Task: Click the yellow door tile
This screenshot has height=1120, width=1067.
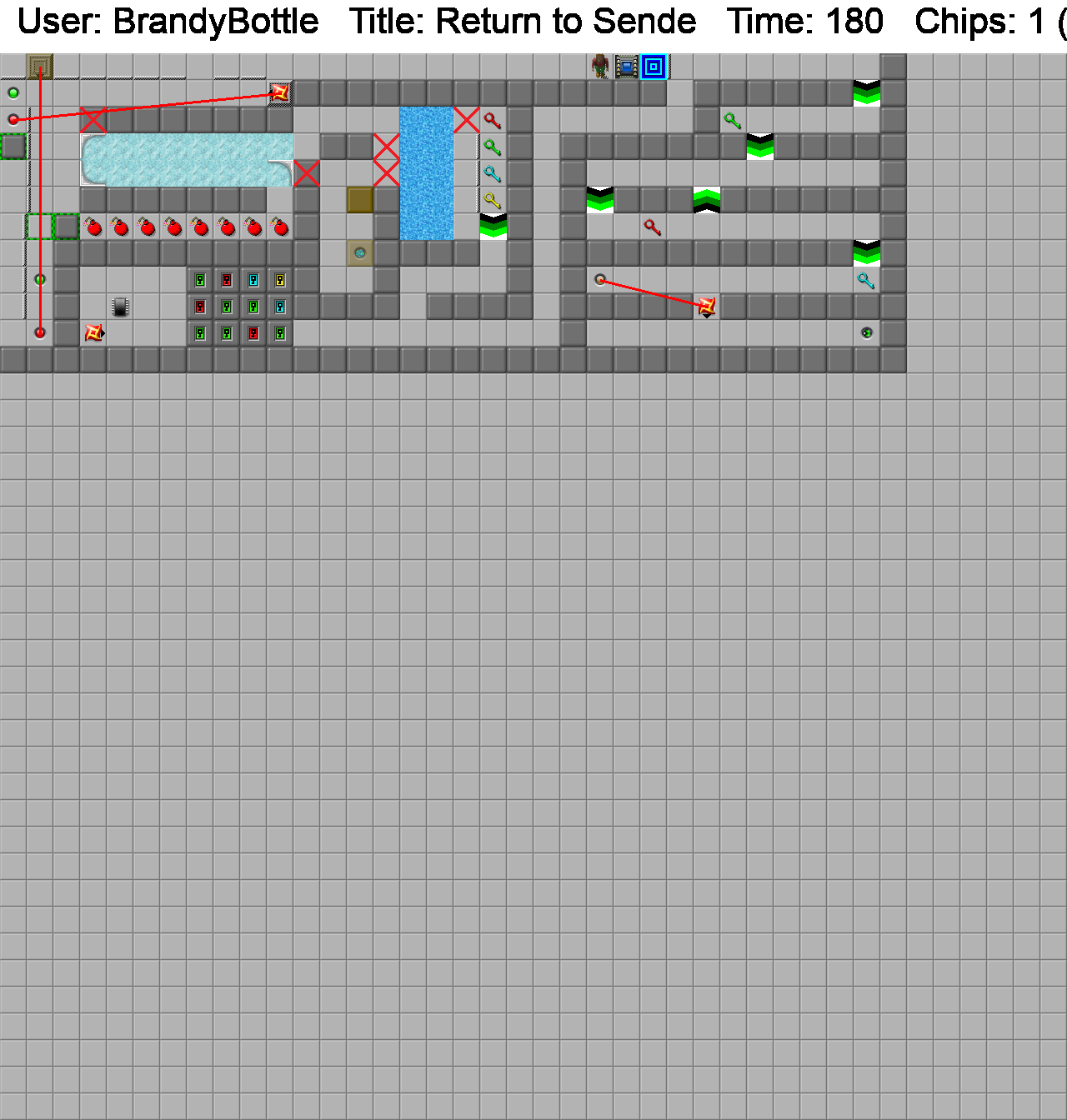Action: pos(280,280)
